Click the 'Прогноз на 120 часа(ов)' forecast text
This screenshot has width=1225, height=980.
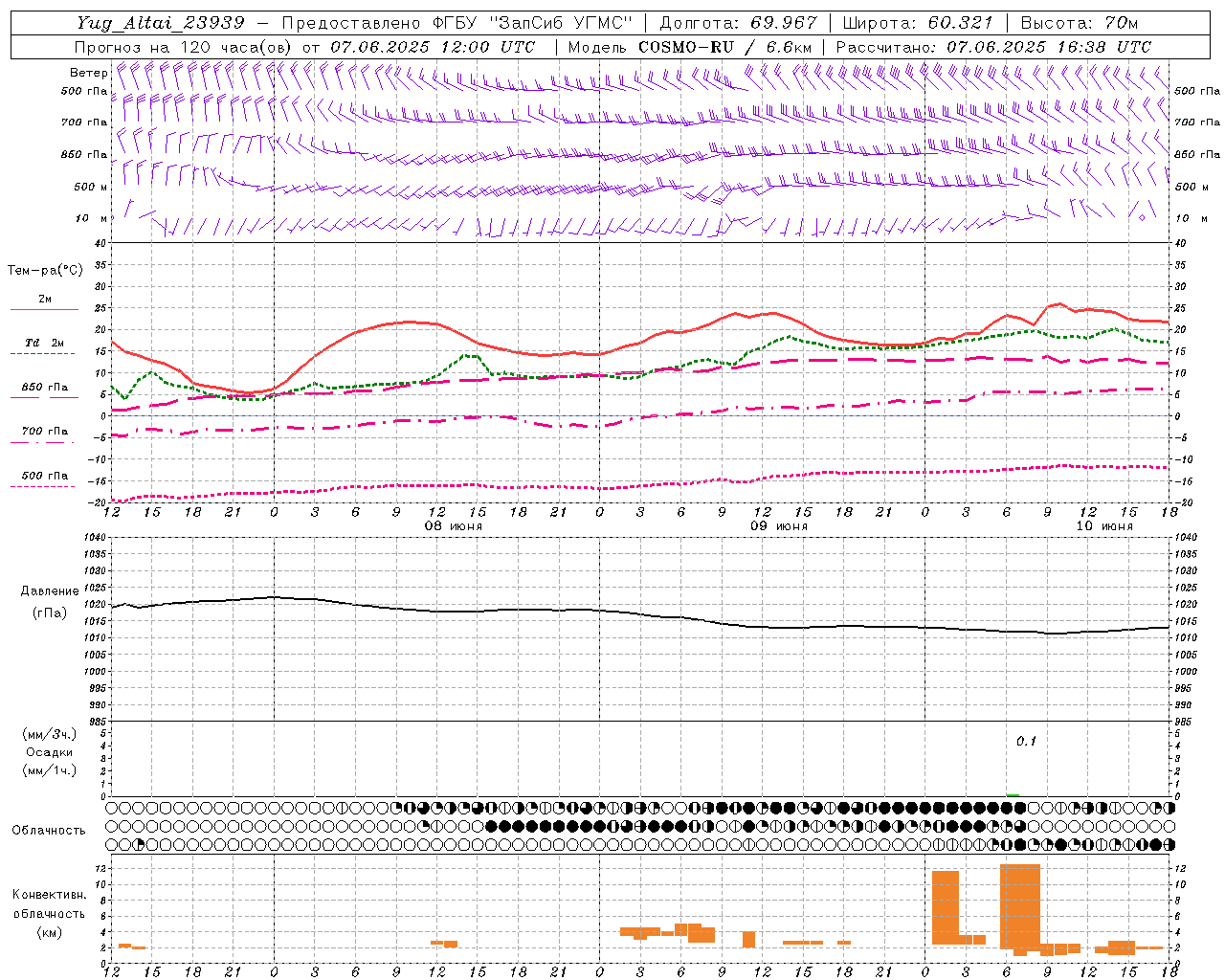click(x=185, y=47)
